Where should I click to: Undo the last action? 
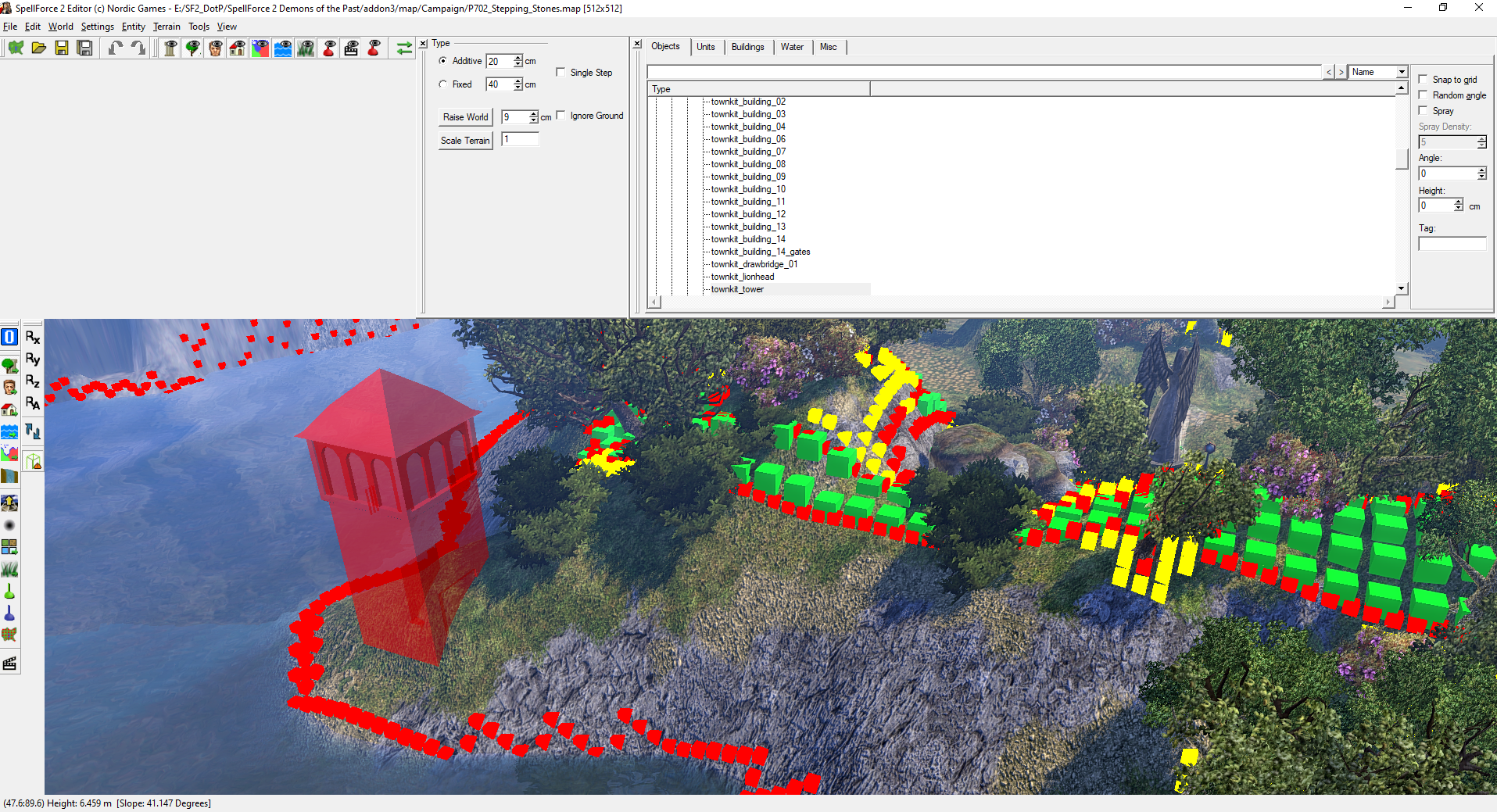click(116, 48)
